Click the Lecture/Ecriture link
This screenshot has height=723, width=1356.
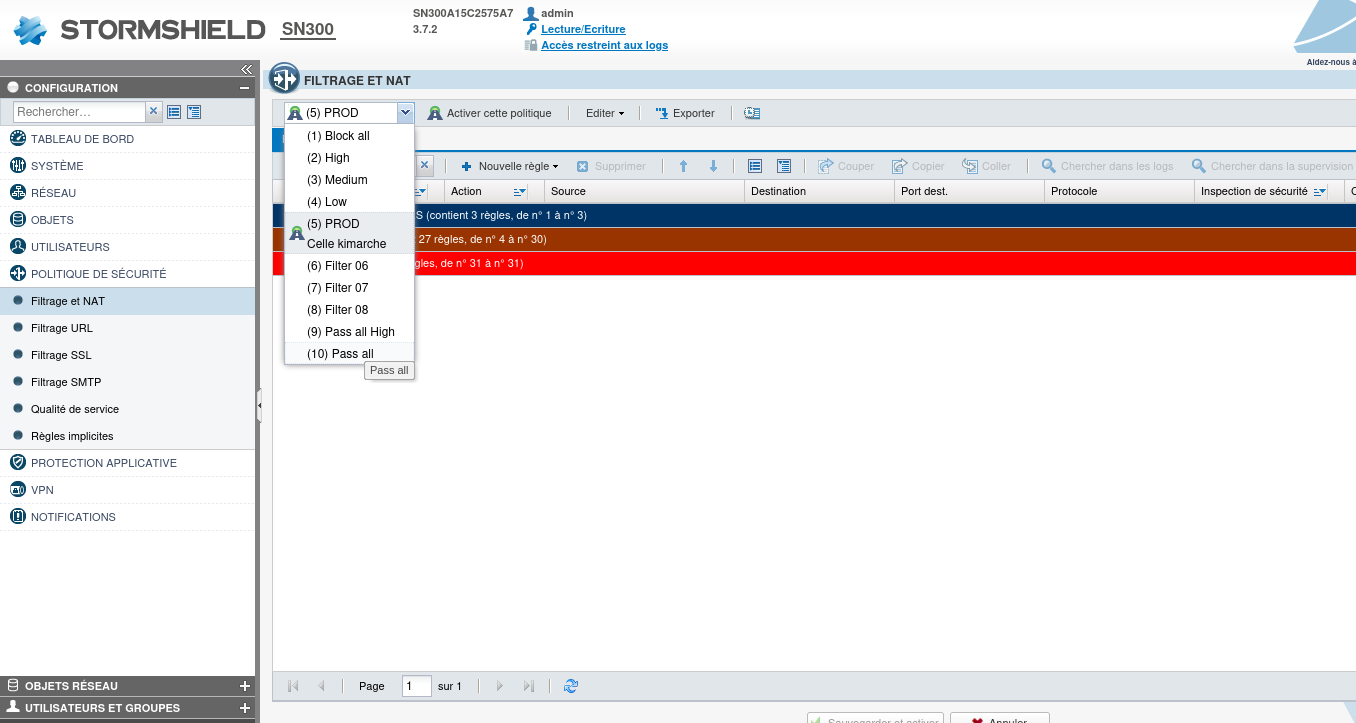tap(583, 30)
